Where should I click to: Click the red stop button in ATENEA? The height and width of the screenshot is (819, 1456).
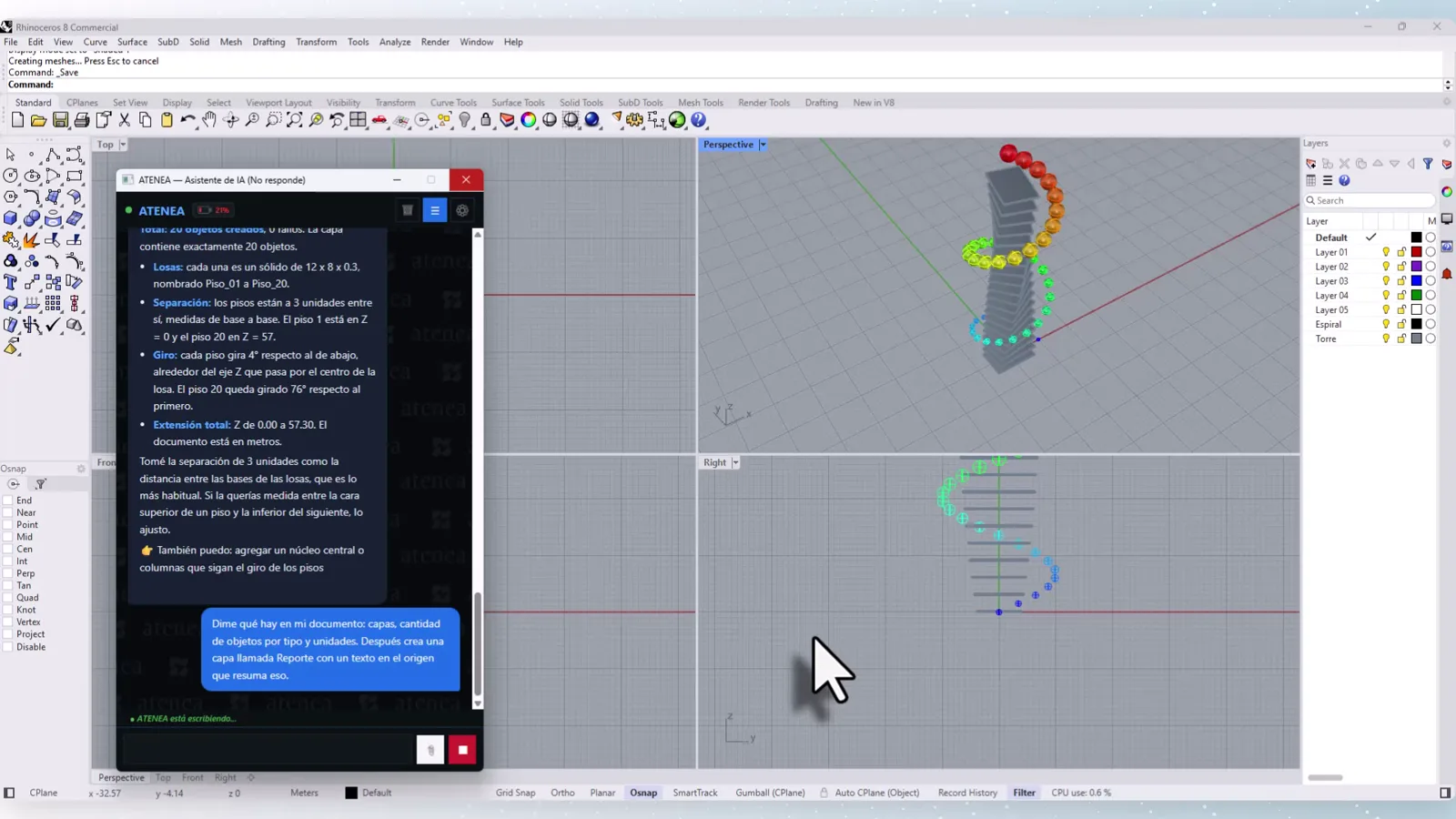click(462, 750)
